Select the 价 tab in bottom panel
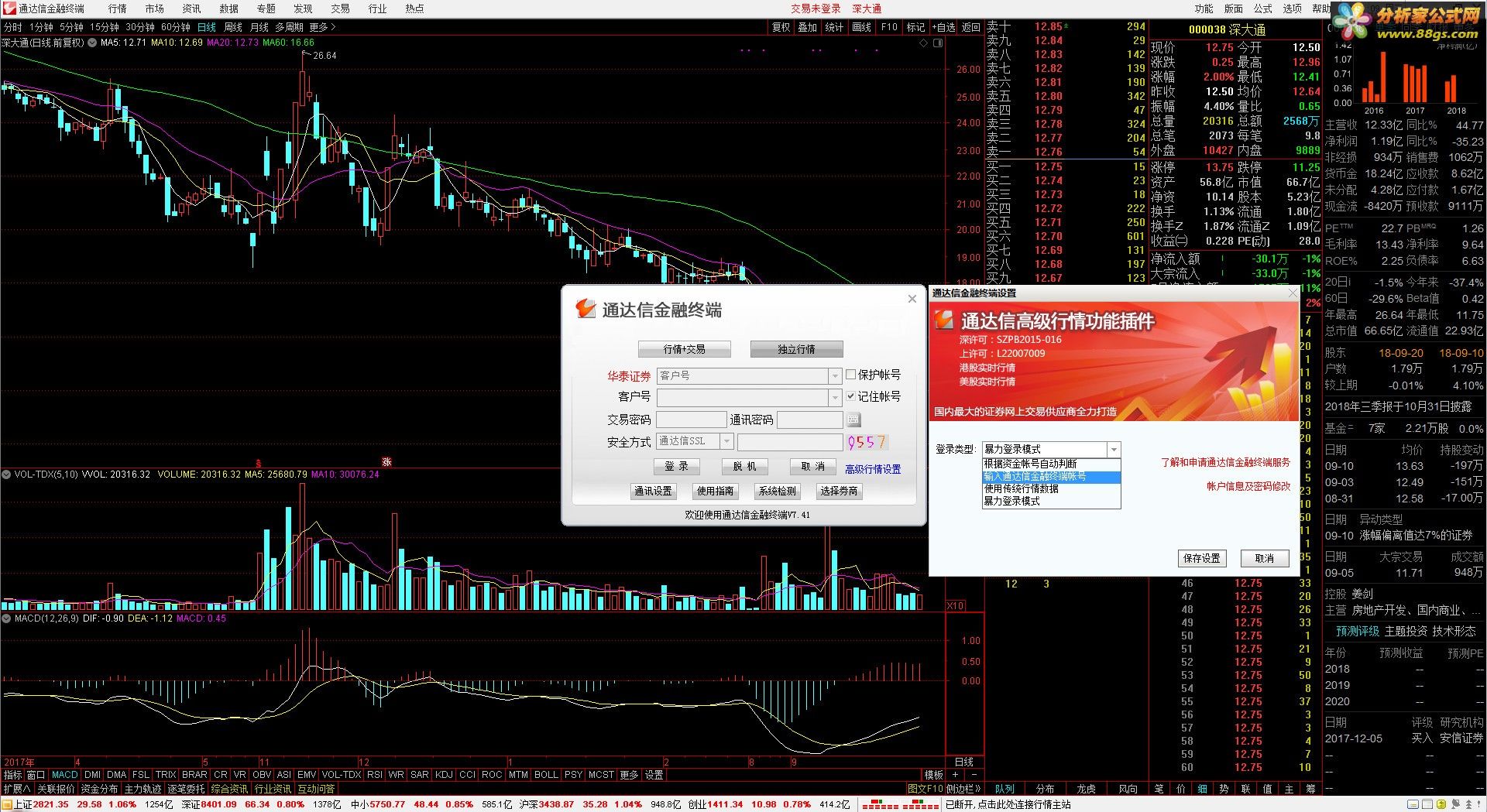Image resolution: width=1487 pixels, height=812 pixels. click(1180, 789)
